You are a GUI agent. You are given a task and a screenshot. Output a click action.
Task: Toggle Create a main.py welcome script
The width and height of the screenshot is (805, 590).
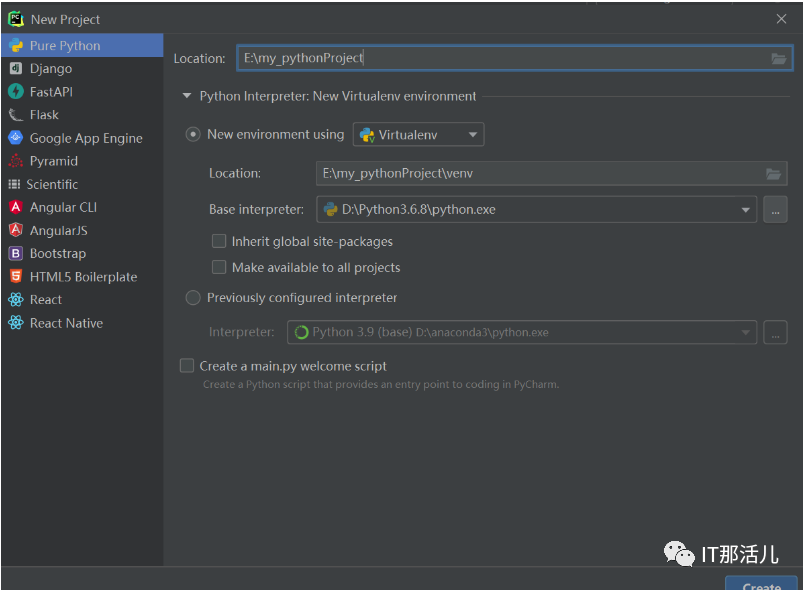187,366
